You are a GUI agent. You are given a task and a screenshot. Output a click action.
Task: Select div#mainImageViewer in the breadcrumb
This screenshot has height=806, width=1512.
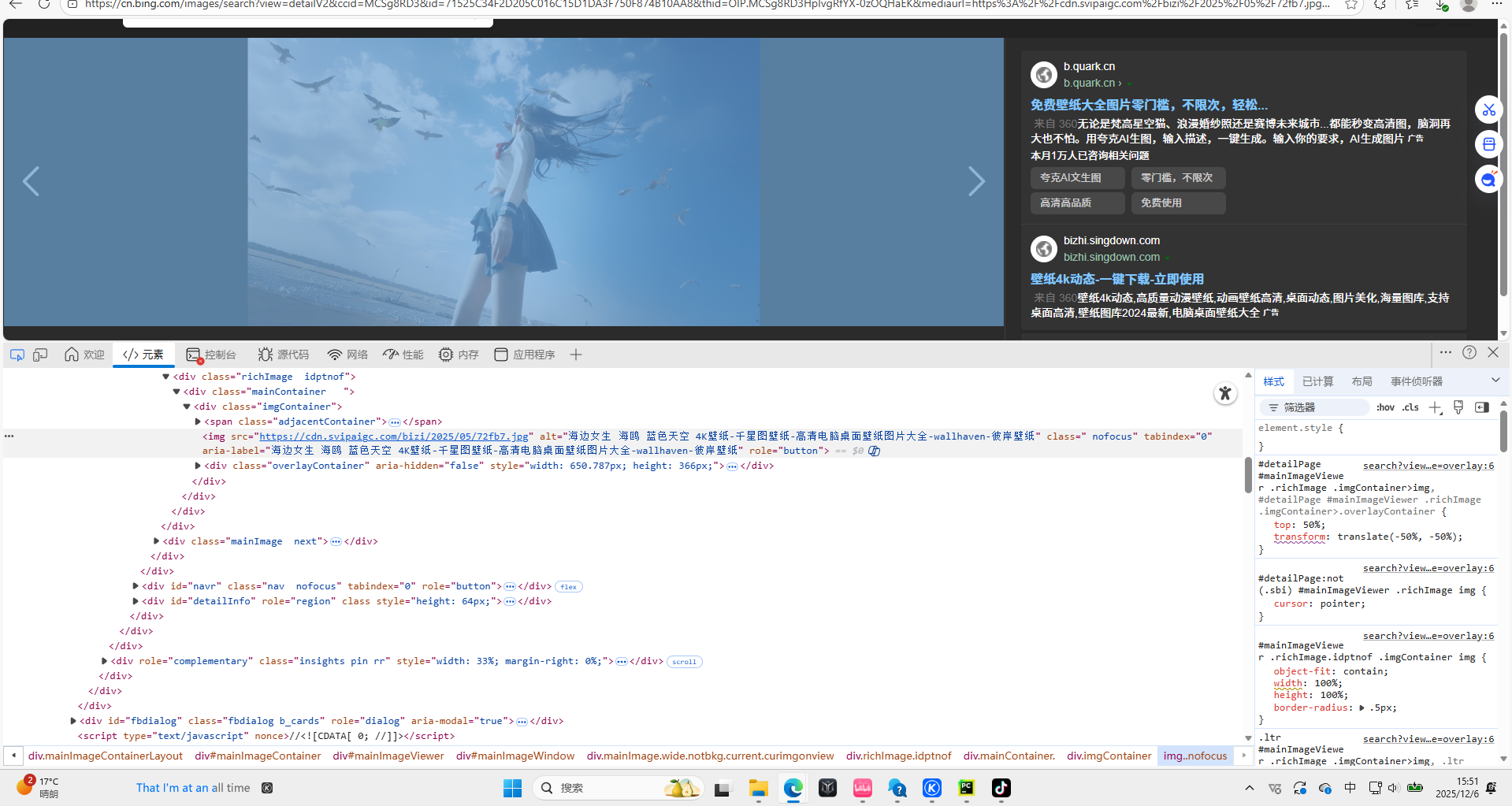[388, 756]
